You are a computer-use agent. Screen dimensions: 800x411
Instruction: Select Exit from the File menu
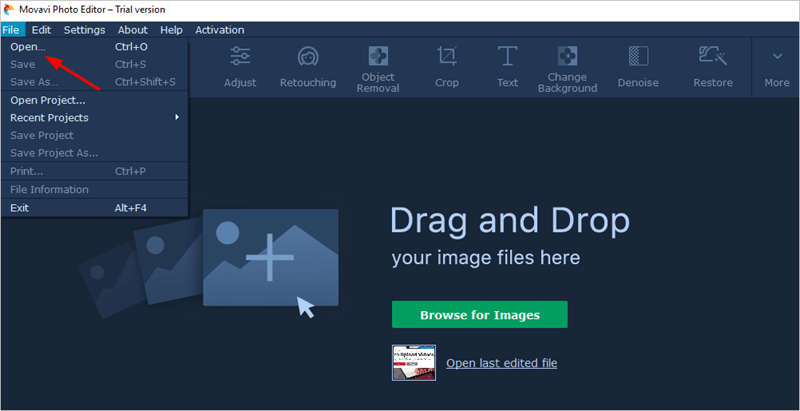pyautogui.click(x=94, y=208)
